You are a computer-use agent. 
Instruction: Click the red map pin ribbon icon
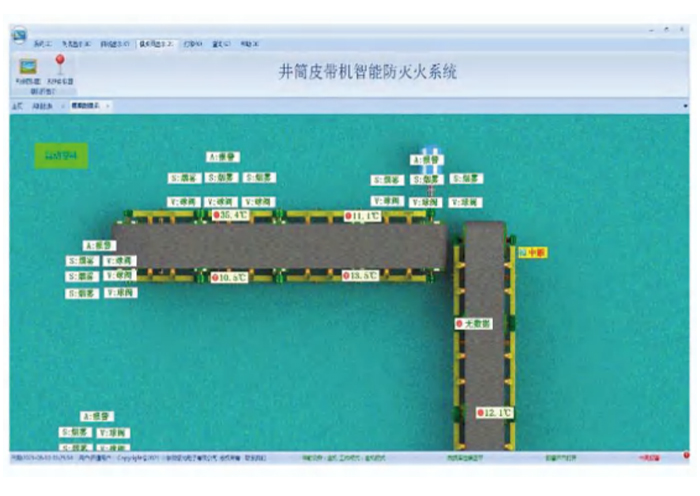(x=57, y=65)
